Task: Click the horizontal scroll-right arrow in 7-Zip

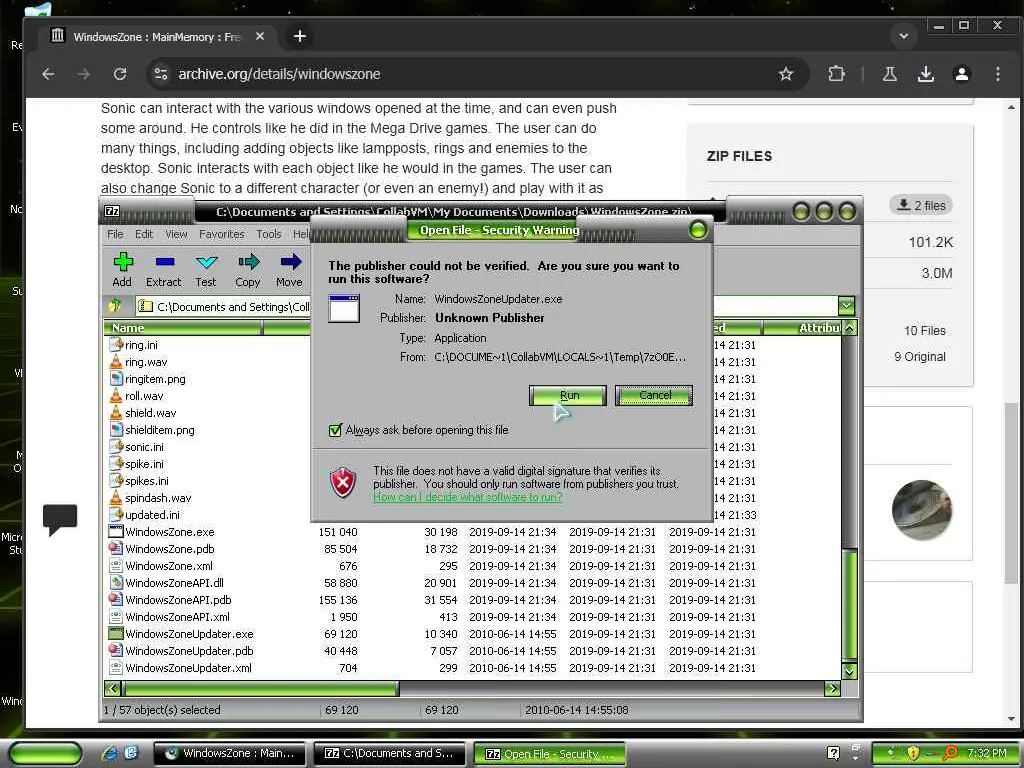Action: tap(833, 688)
